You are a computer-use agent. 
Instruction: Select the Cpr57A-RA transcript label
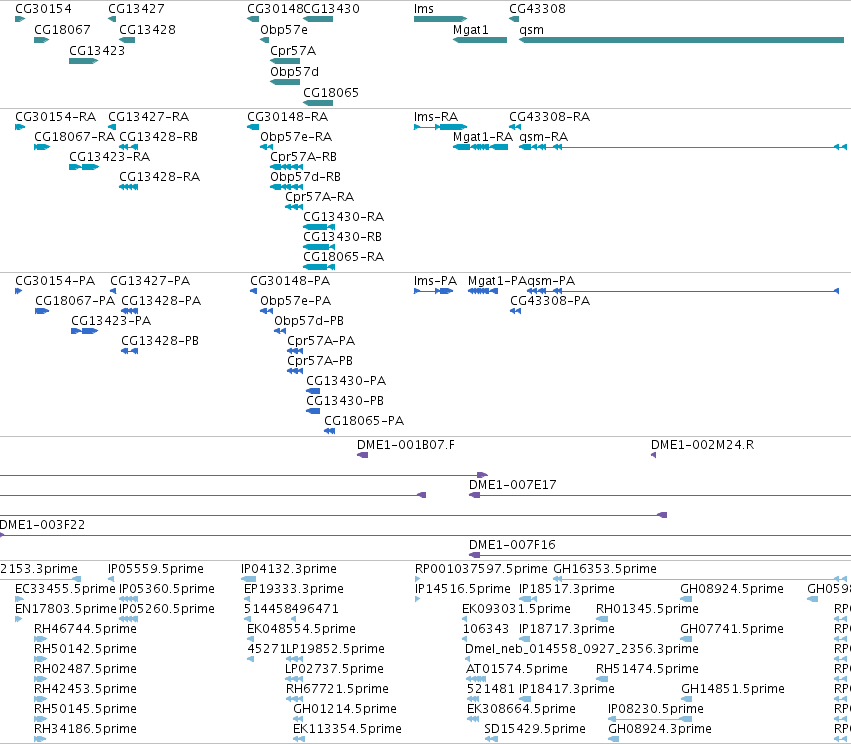tap(320, 197)
